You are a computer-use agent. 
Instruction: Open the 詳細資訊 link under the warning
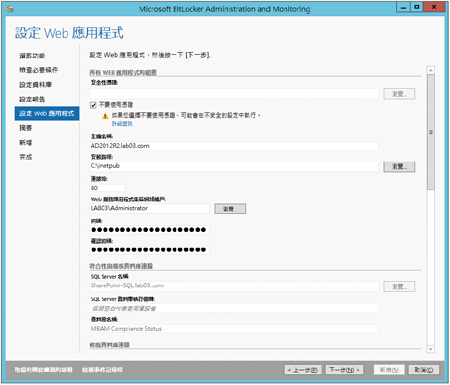click(122, 124)
